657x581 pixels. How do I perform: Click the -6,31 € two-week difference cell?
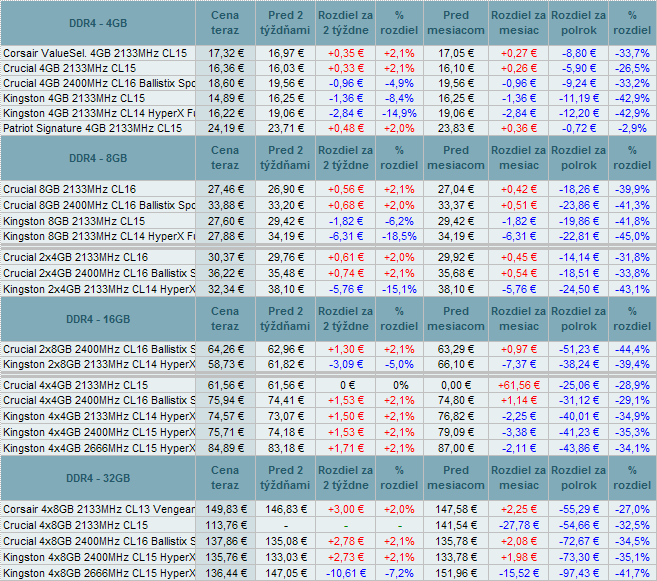(346, 236)
